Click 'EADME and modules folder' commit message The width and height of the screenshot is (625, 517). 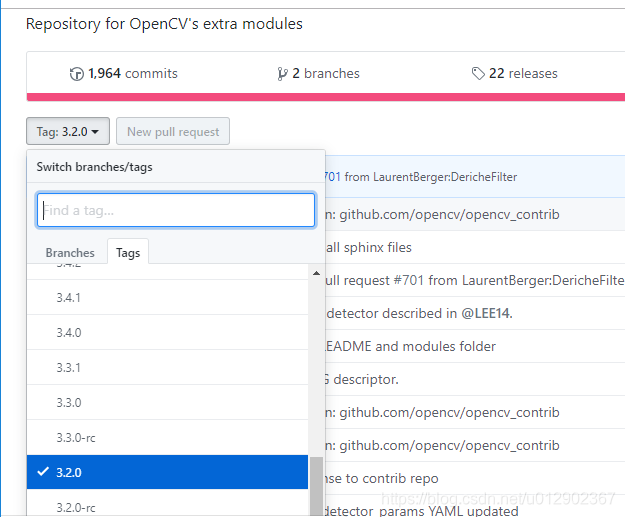point(411,346)
